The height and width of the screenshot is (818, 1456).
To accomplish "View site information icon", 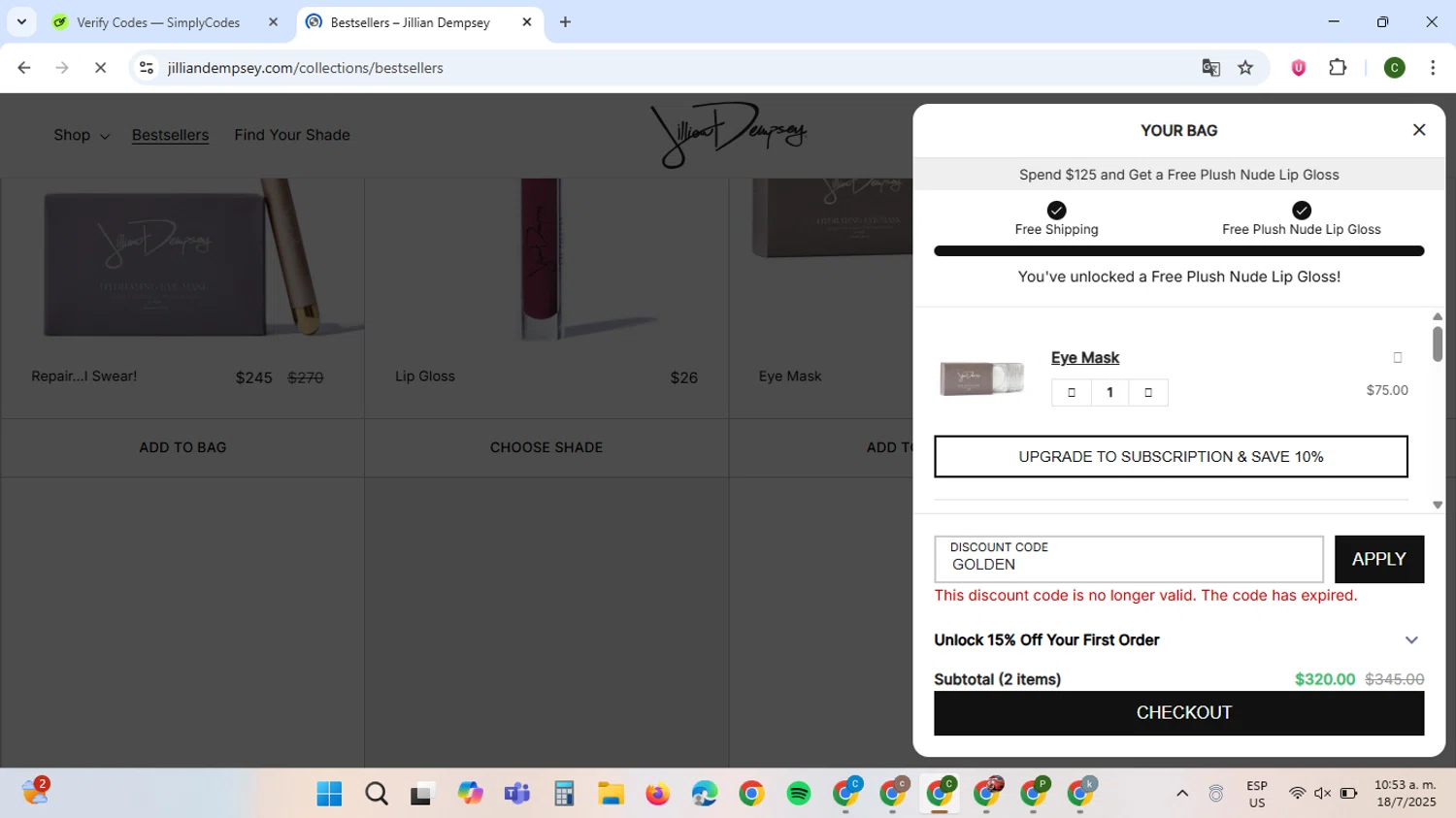I will 147,68.
